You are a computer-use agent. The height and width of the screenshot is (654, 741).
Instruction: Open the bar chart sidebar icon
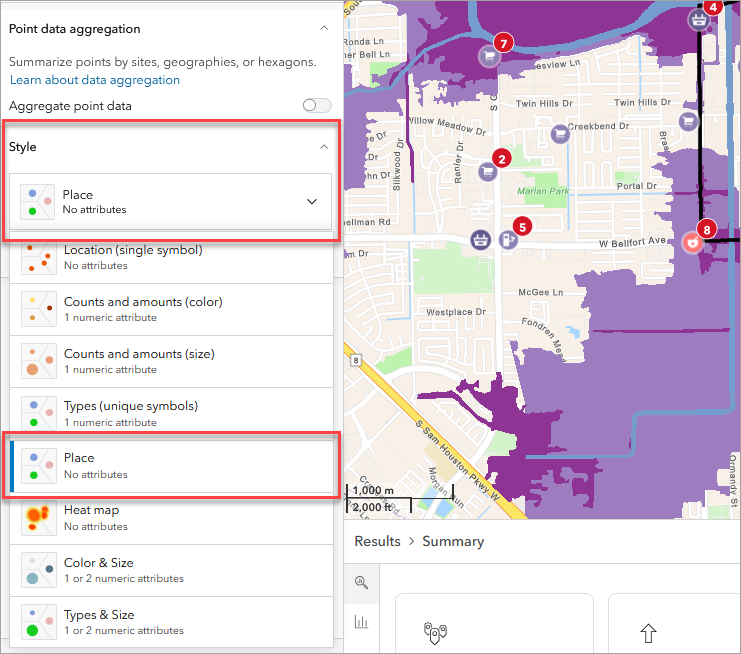click(362, 621)
